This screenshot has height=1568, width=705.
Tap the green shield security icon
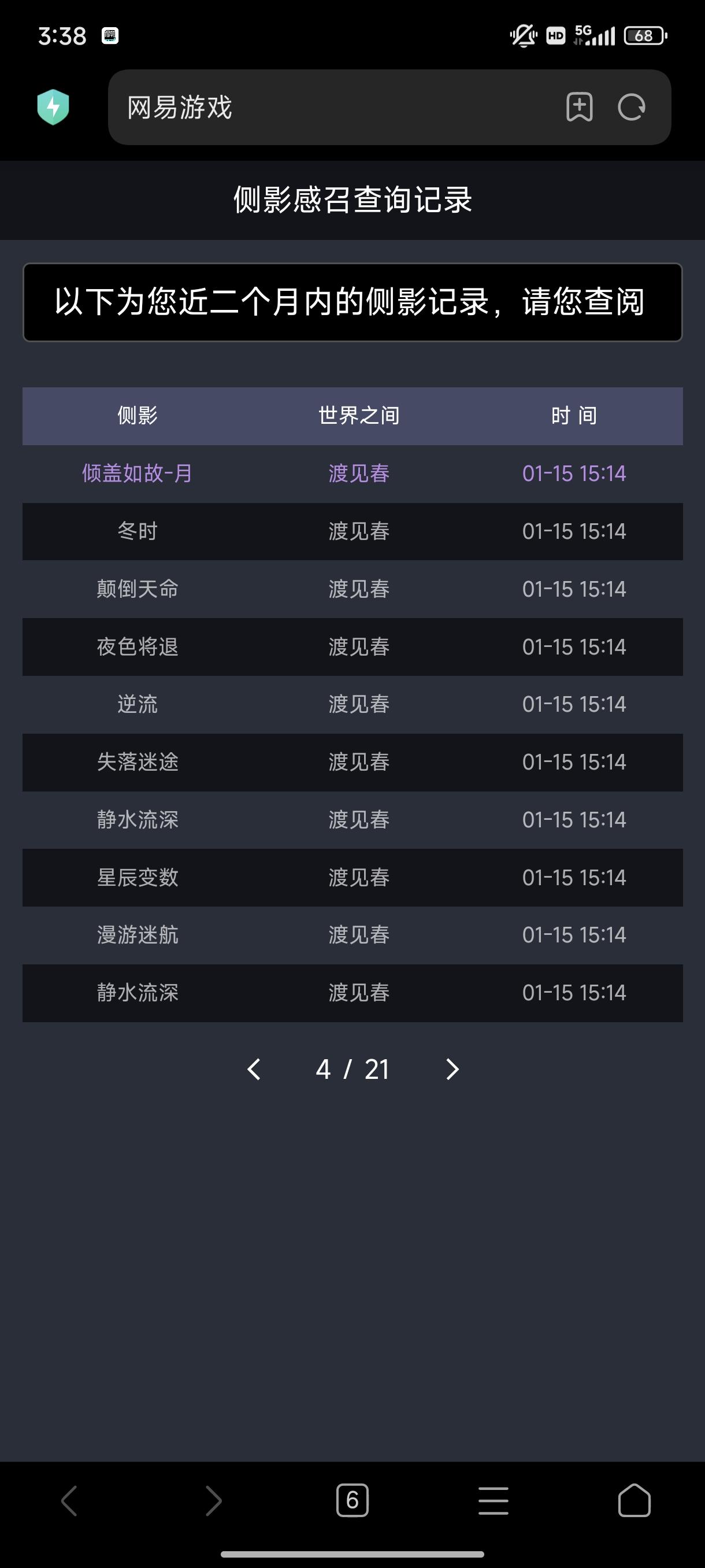[53, 107]
